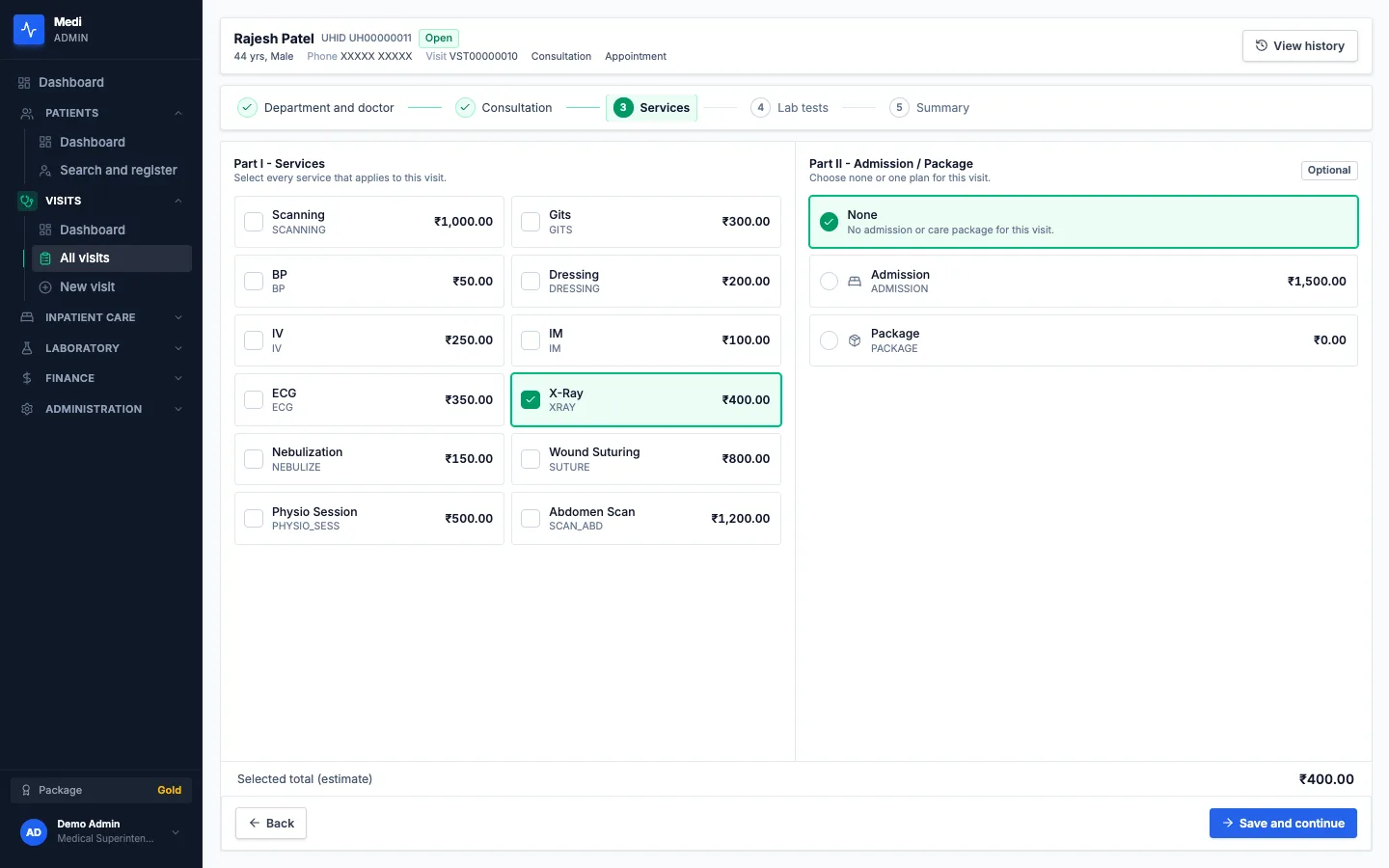The height and width of the screenshot is (868, 1389).
Task: Click the Finance dollar icon in sidebar
Action: pyautogui.click(x=27, y=378)
